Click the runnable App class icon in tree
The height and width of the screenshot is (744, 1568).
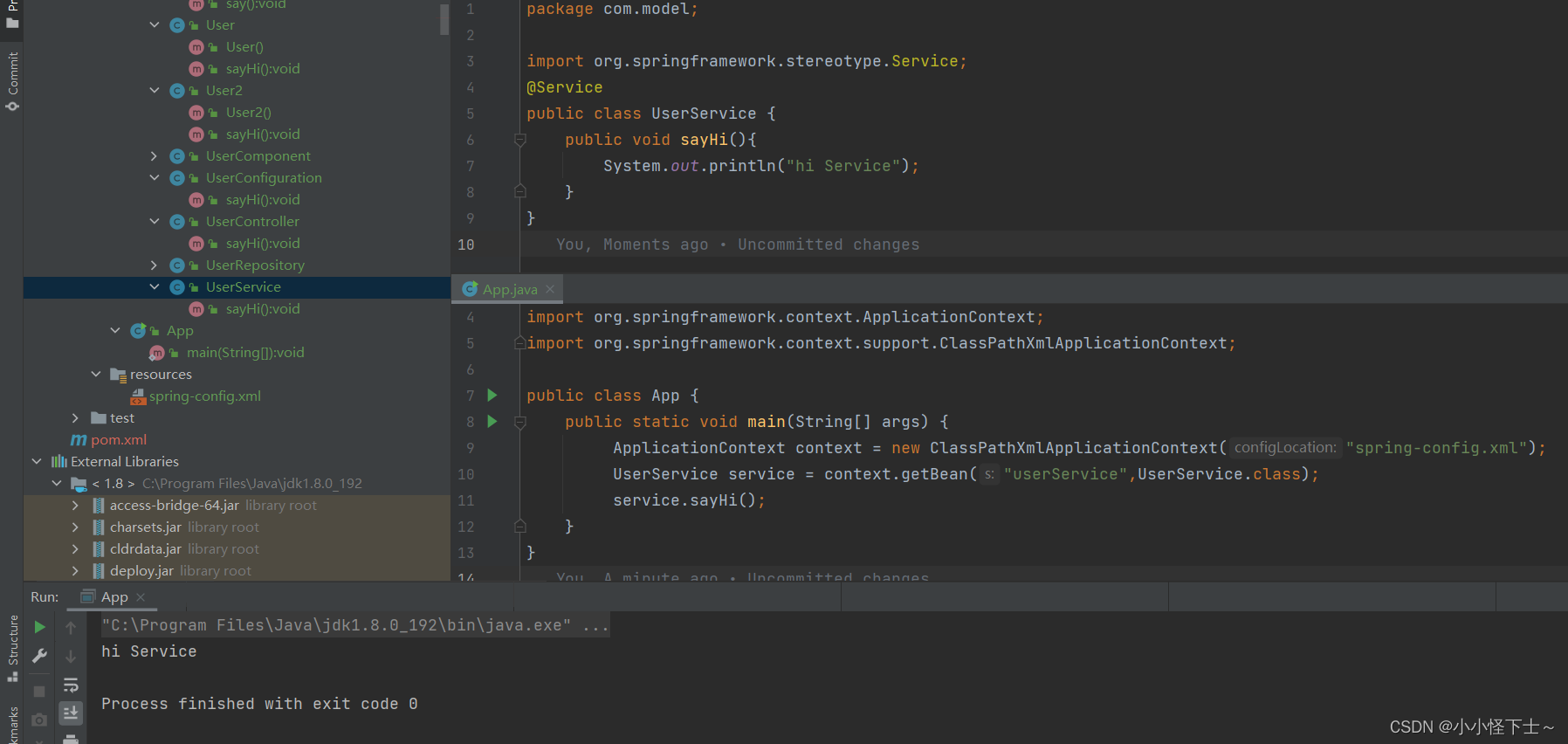(x=138, y=331)
